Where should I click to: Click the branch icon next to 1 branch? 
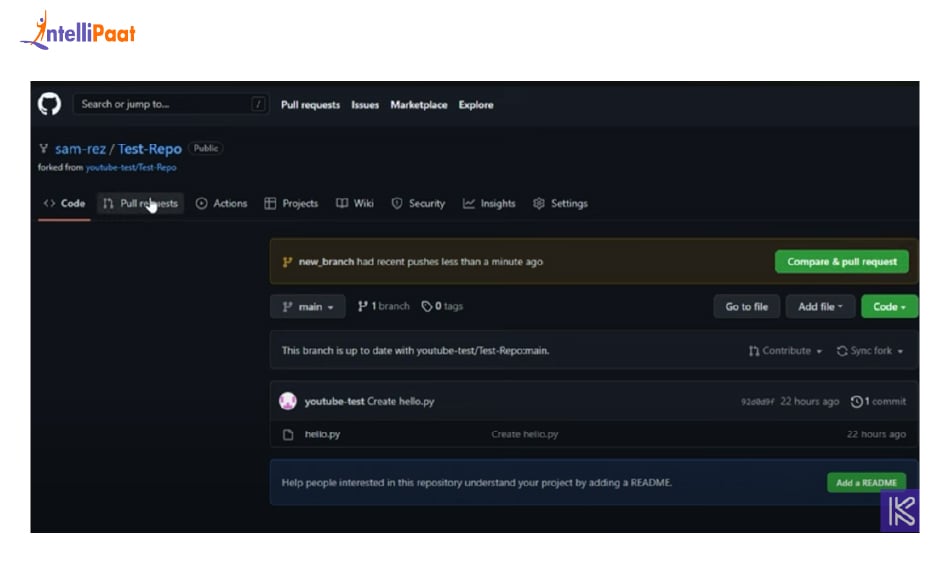[362, 307]
